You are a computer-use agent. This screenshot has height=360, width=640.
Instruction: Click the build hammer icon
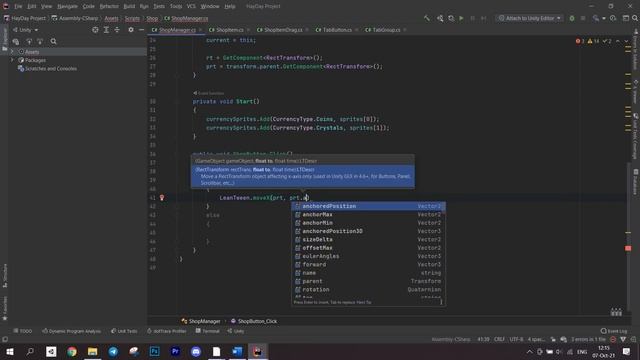(427, 18)
